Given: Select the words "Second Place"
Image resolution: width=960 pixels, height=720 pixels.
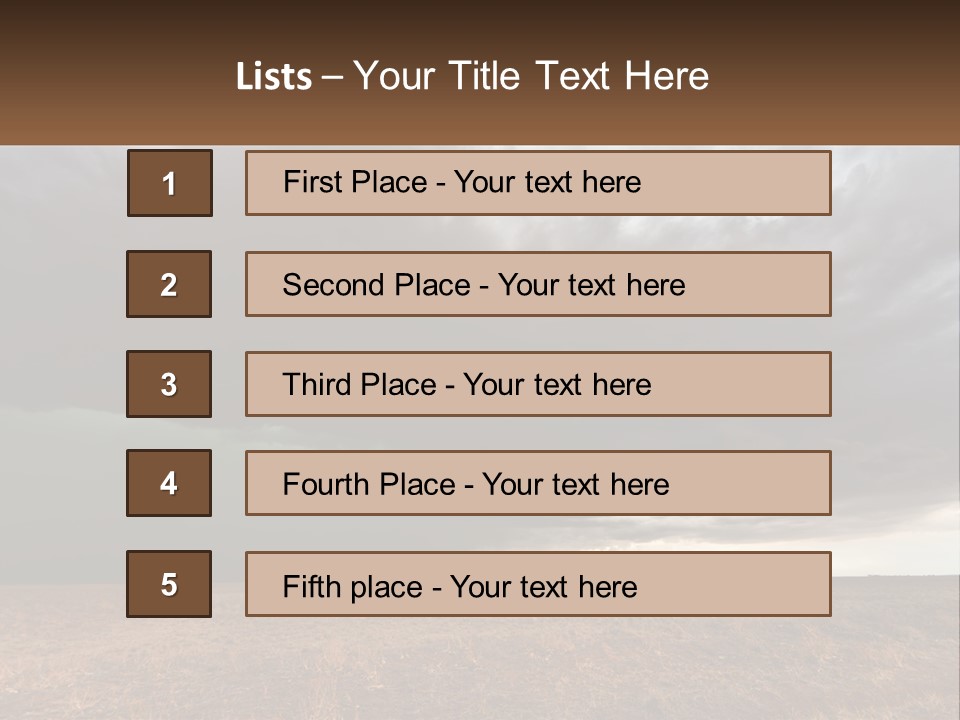Looking at the screenshot, I should pos(375,285).
